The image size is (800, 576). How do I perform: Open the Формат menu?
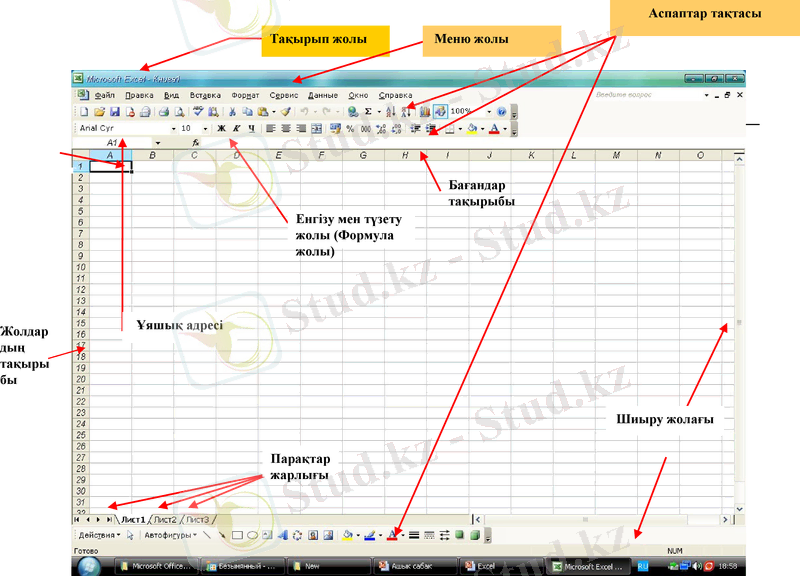click(245, 94)
